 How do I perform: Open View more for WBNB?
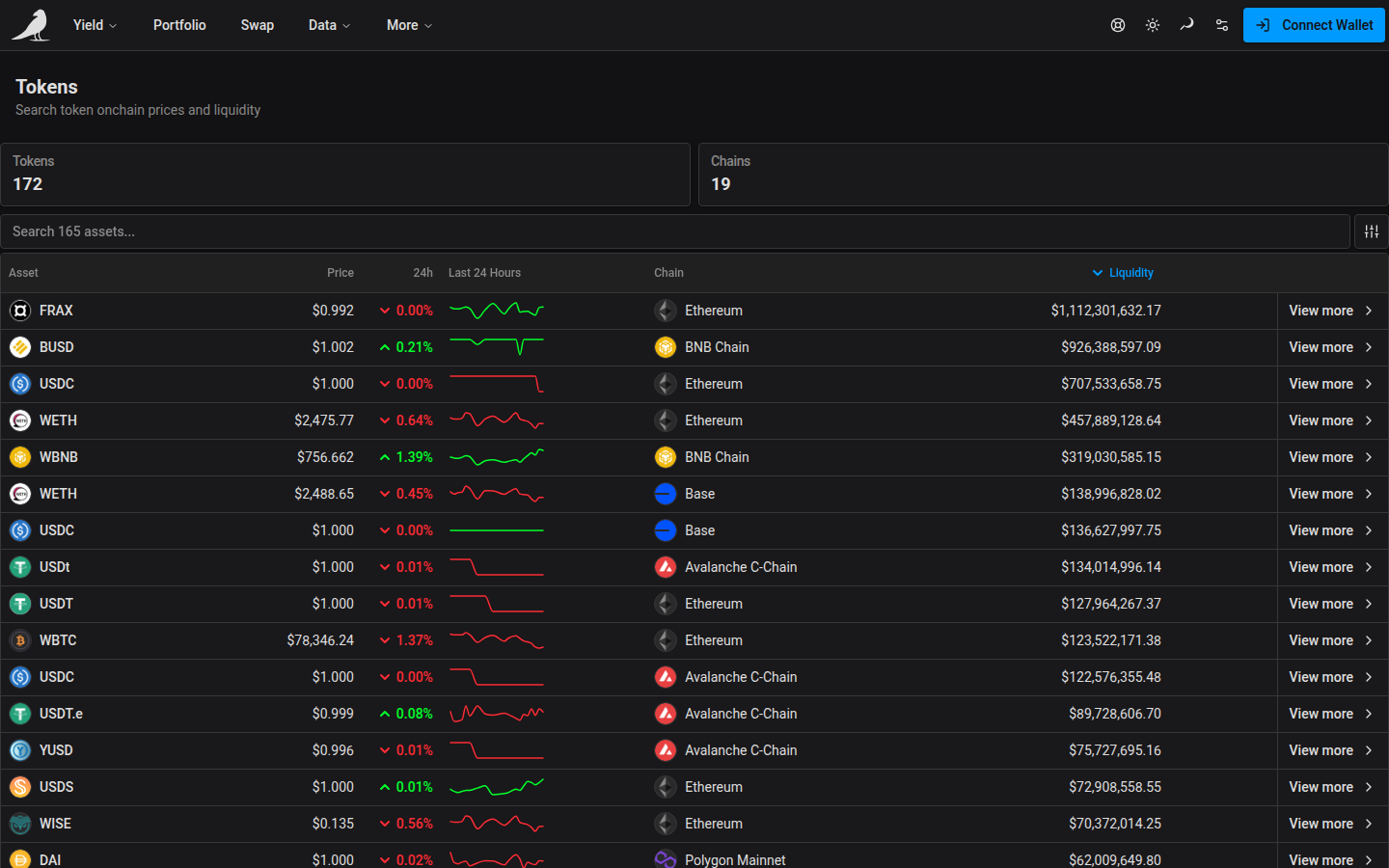pyautogui.click(x=1332, y=457)
